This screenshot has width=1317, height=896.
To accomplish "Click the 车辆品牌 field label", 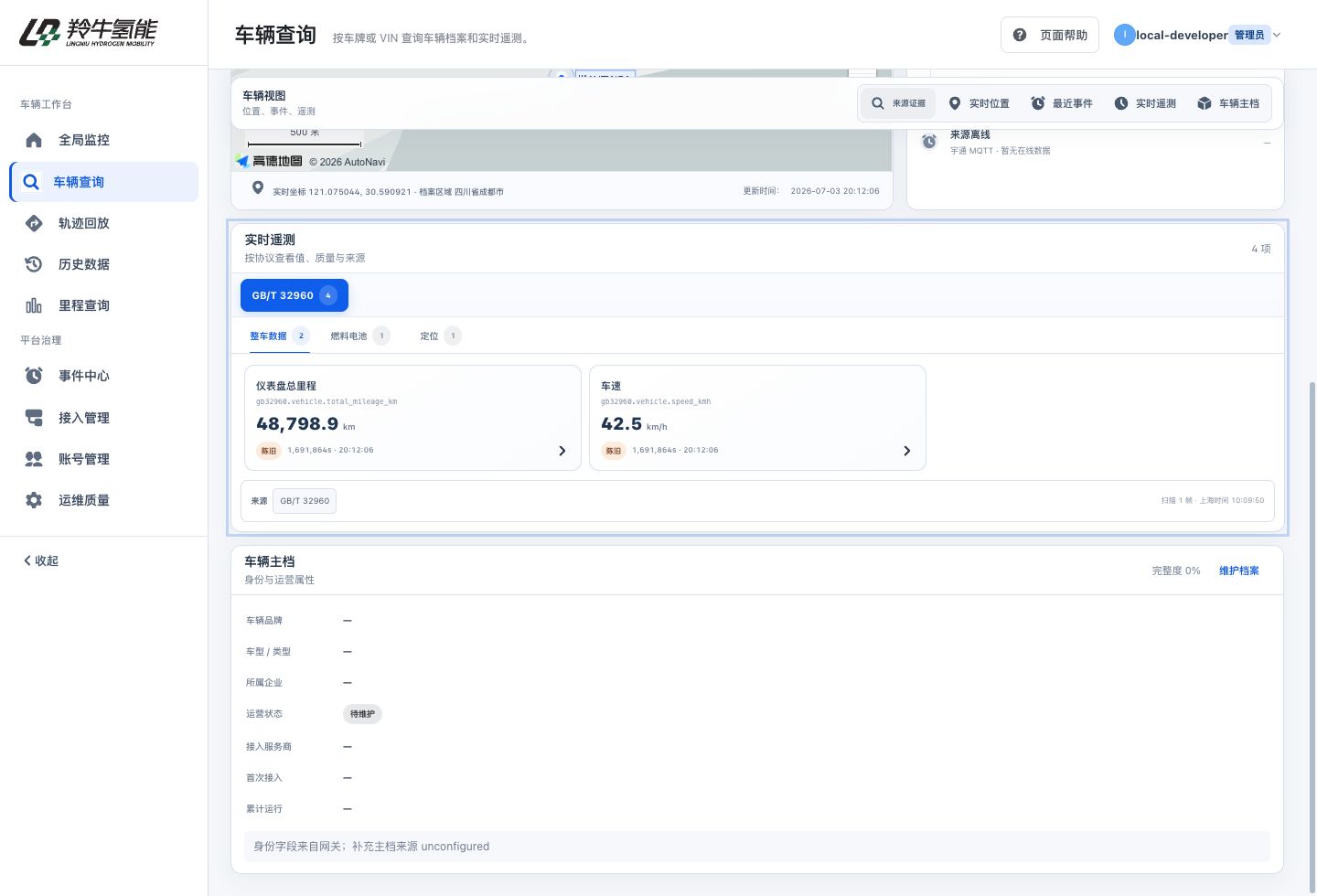I will coord(264,621).
